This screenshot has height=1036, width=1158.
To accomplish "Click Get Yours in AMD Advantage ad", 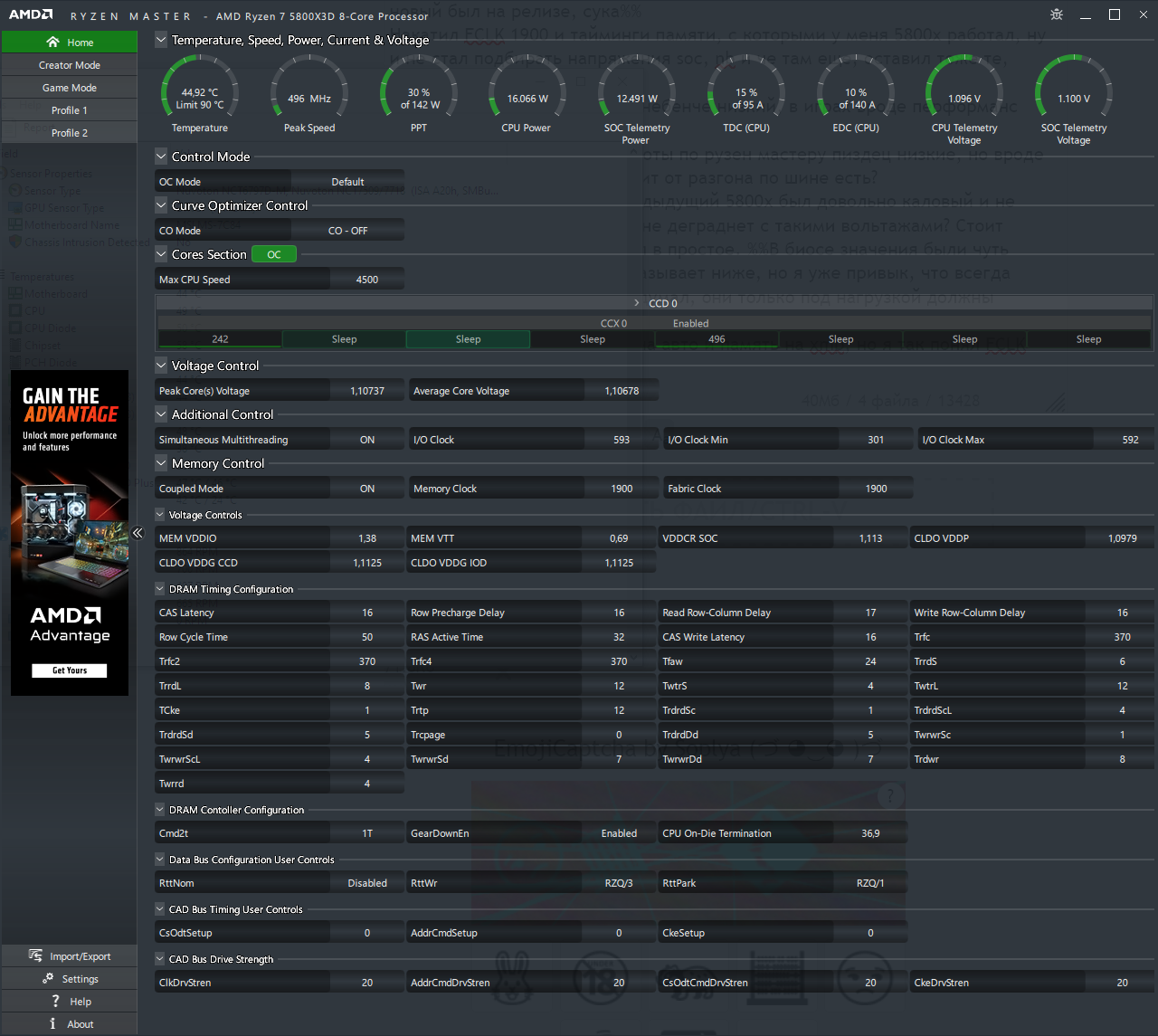I will tap(70, 670).
